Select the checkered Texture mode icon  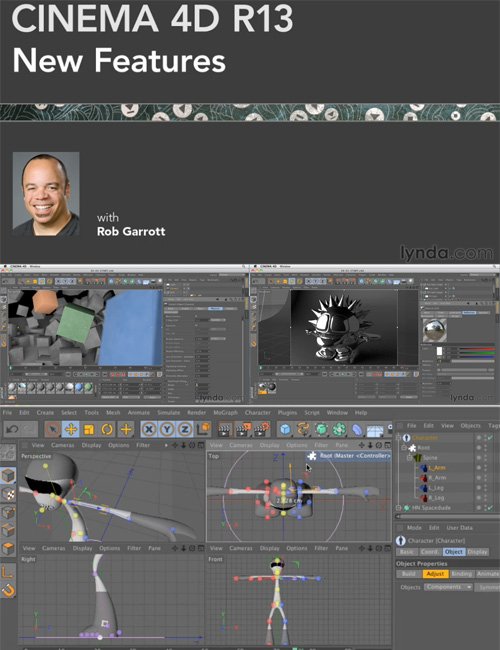[x=8, y=494]
